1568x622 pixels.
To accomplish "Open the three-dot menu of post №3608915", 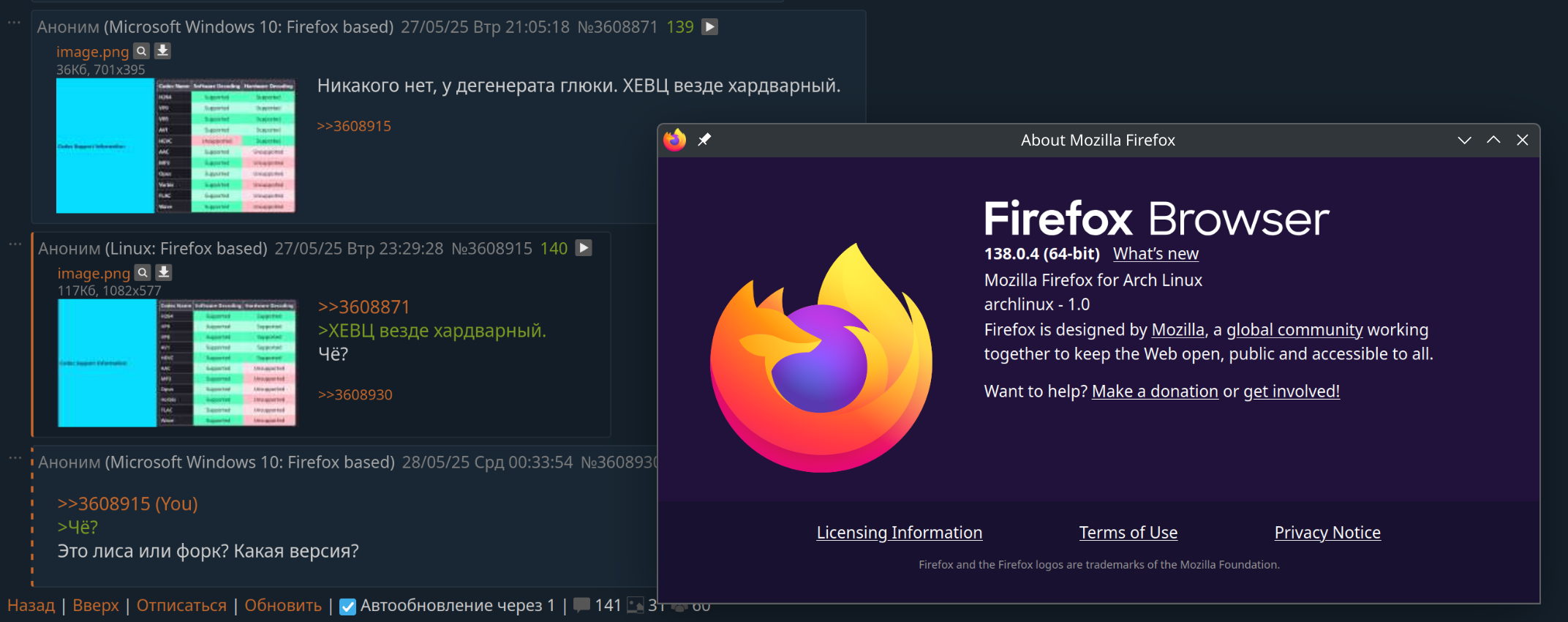I will click(x=15, y=244).
